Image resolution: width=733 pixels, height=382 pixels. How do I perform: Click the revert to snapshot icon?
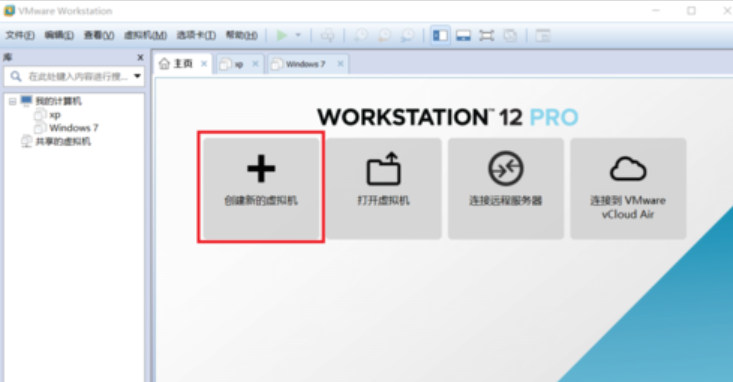tap(384, 36)
